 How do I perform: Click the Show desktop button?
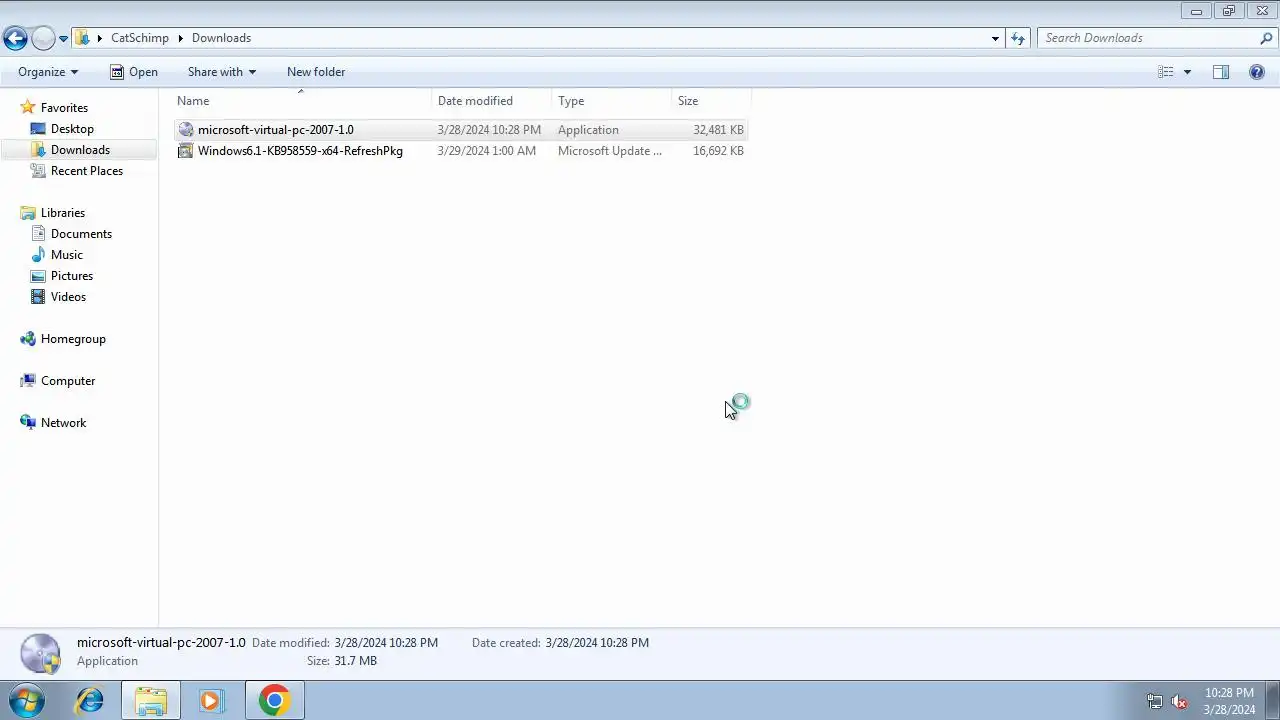point(1272,701)
